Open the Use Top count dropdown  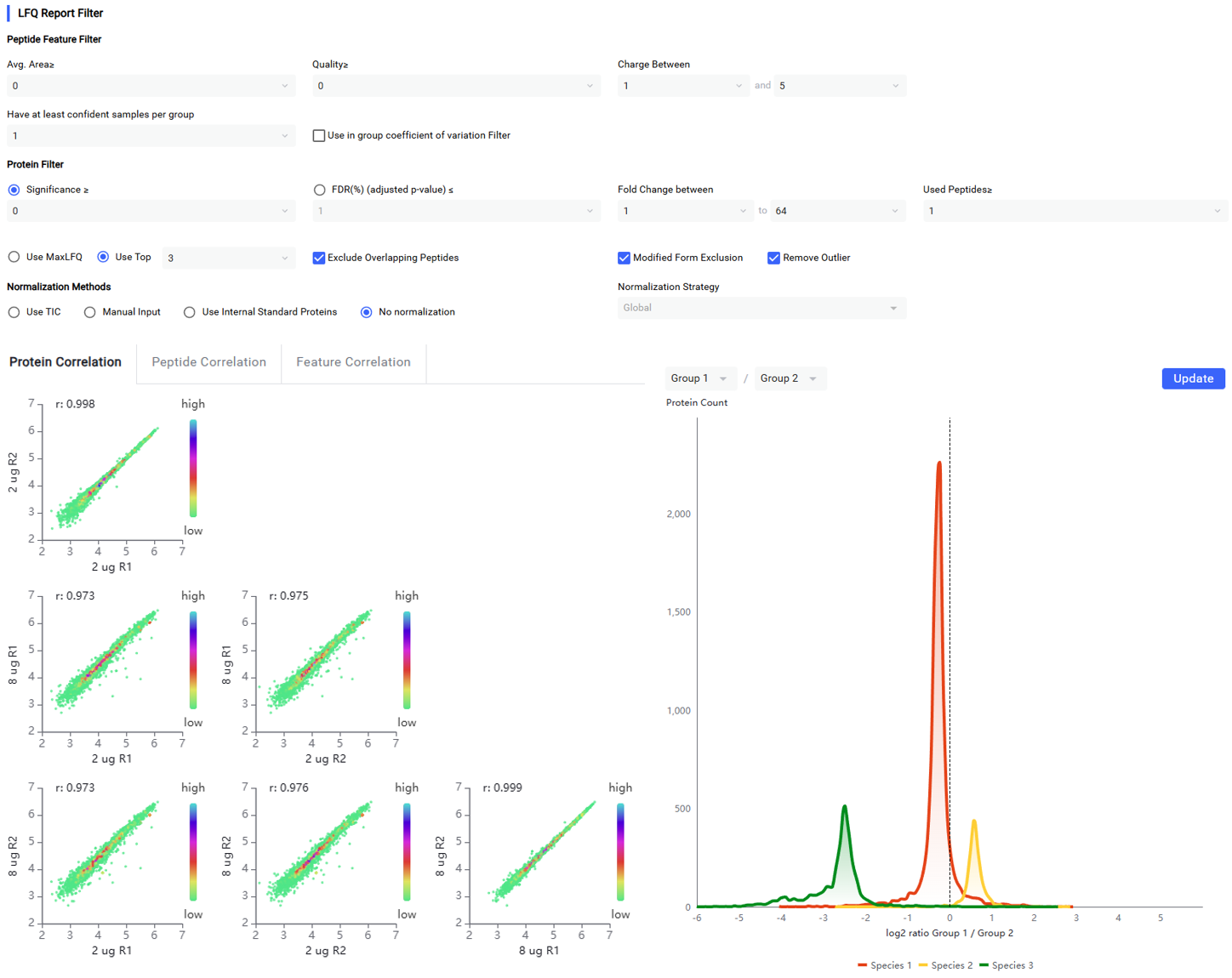pos(228,258)
